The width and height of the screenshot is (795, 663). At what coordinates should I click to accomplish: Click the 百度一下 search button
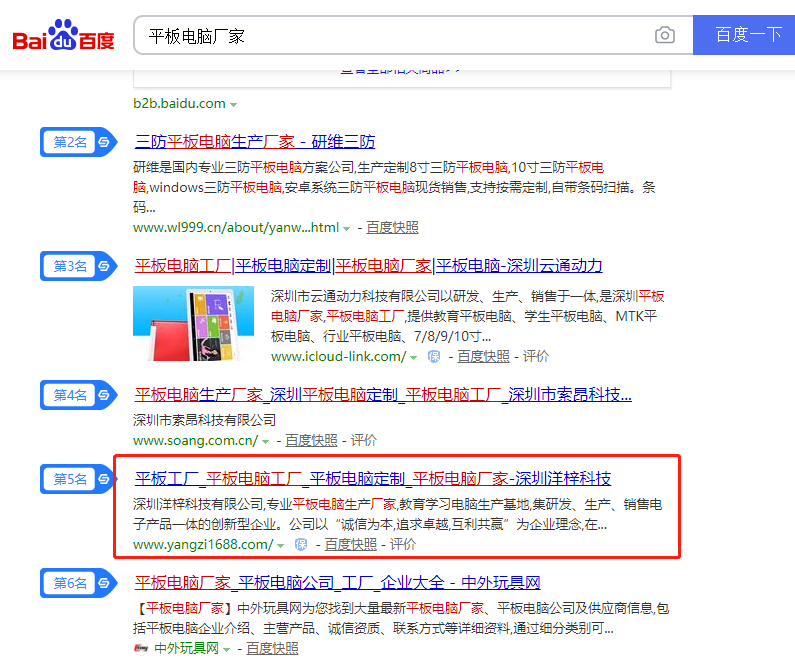point(744,35)
